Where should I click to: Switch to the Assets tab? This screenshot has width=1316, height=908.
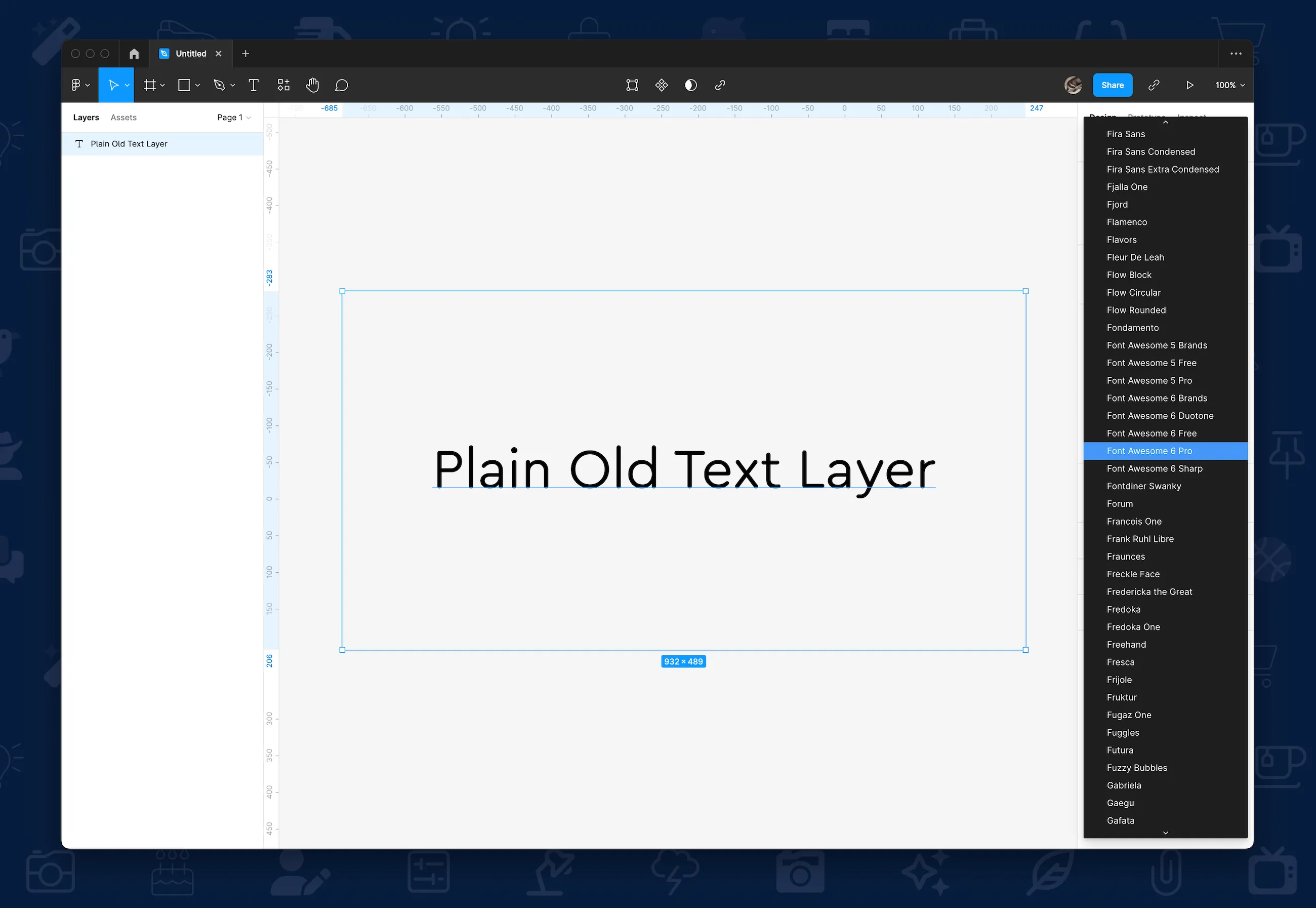pyautogui.click(x=124, y=117)
